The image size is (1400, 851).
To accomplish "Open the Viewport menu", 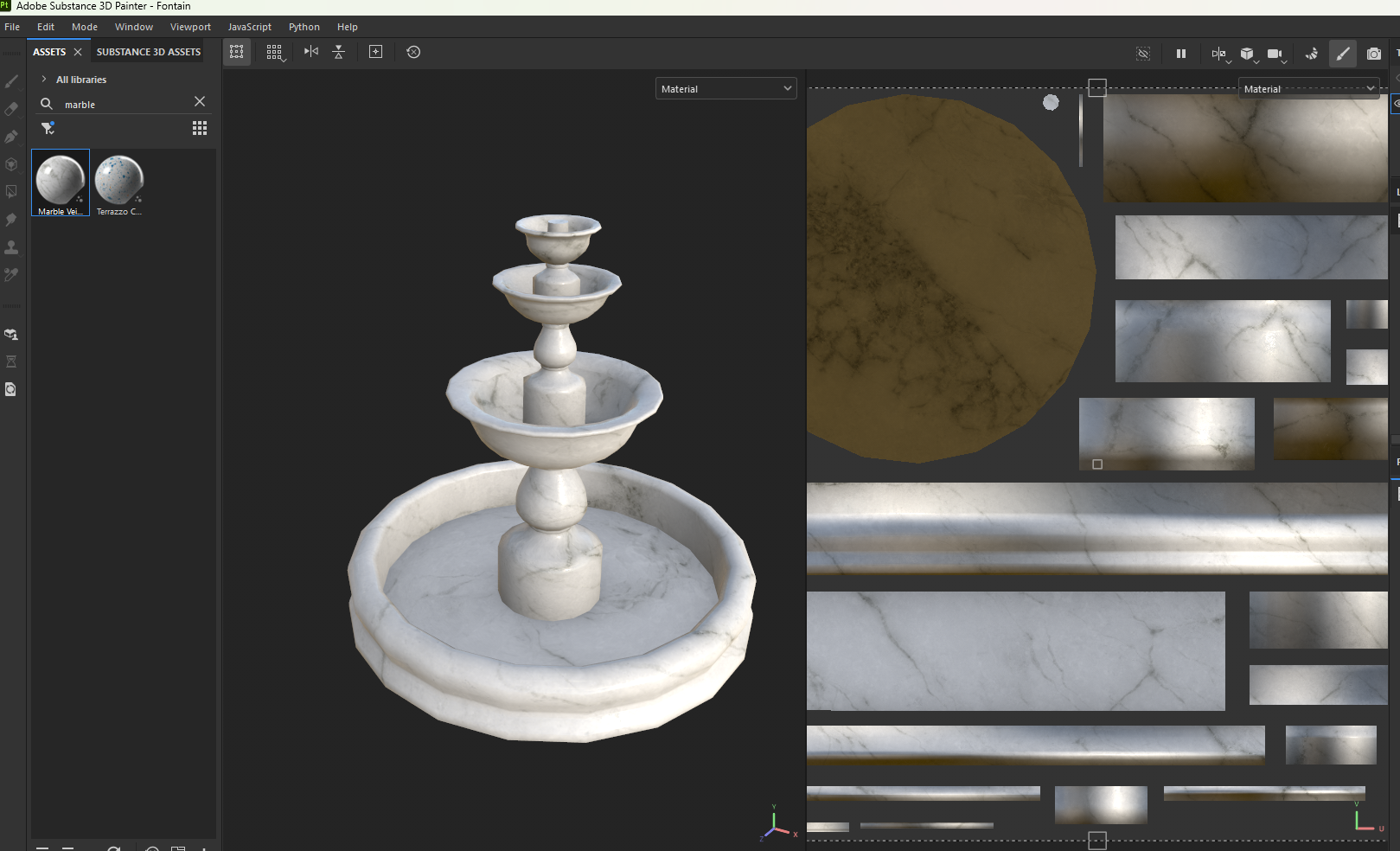I will pyautogui.click(x=190, y=27).
